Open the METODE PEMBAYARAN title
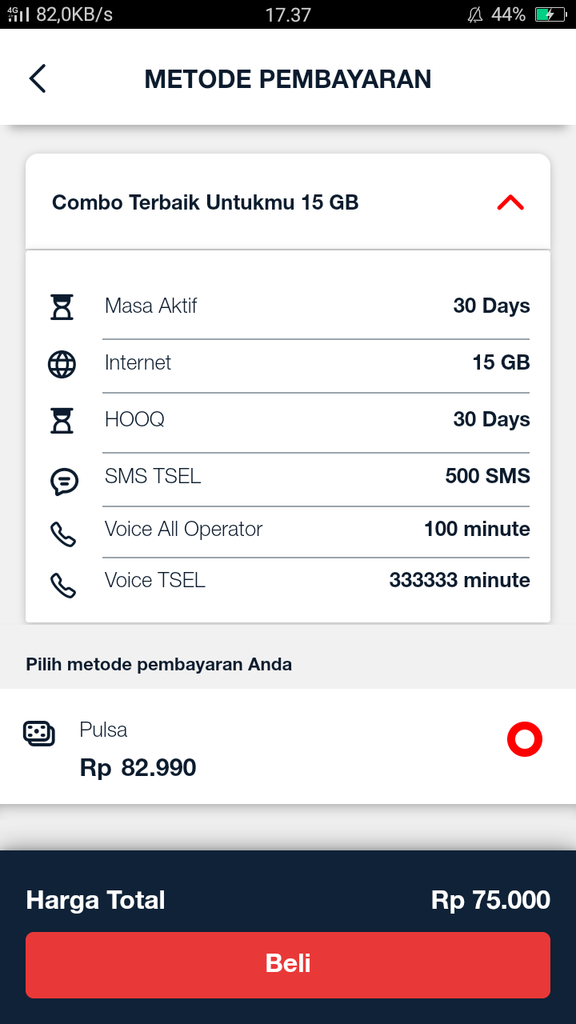Image resolution: width=576 pixels, height=1024 pixels. pyautogui.click(x=288, y=79)
